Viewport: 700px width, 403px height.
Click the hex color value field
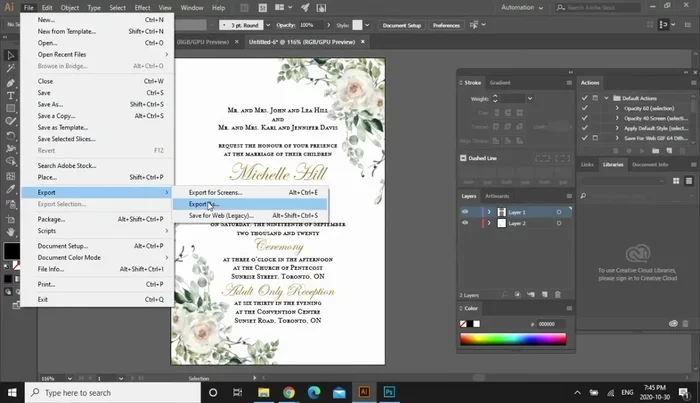tap(551, 324)
